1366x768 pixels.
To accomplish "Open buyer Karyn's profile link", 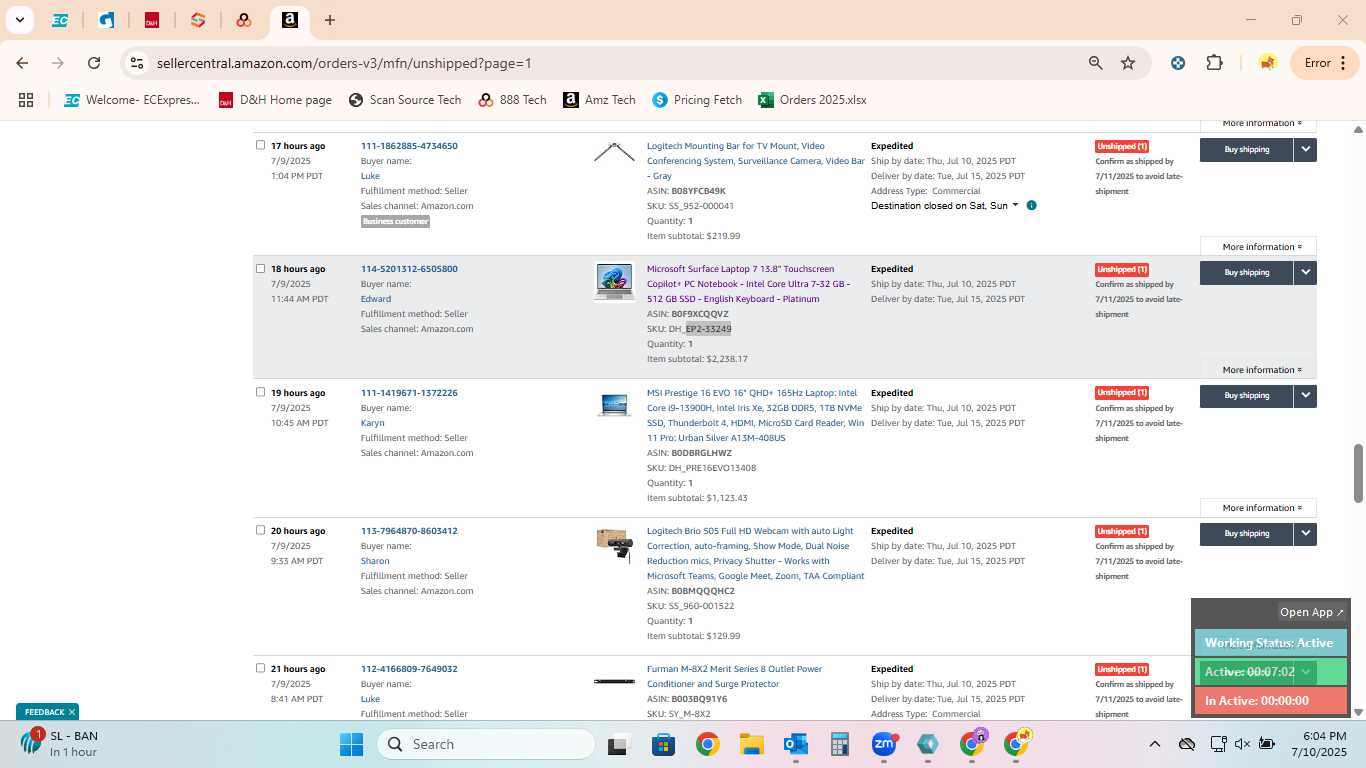I will (x=372, y=423).
